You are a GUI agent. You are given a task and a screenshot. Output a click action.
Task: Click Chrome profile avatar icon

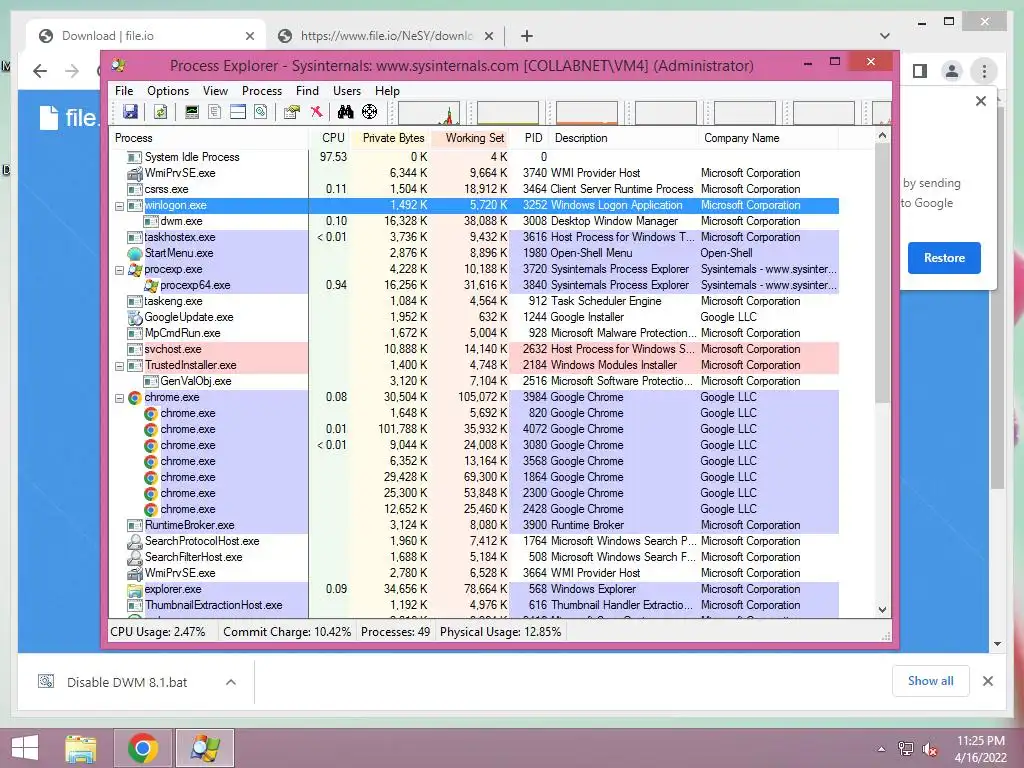(x=952, y=71)
